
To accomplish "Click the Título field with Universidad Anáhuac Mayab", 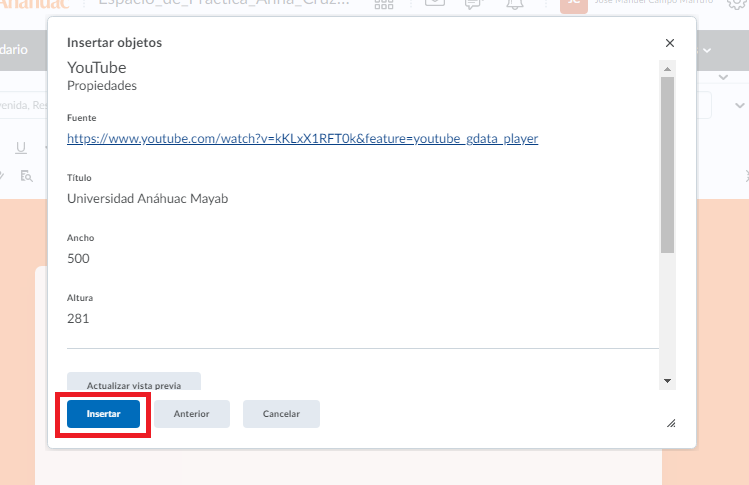I will [x=147, y=199].
